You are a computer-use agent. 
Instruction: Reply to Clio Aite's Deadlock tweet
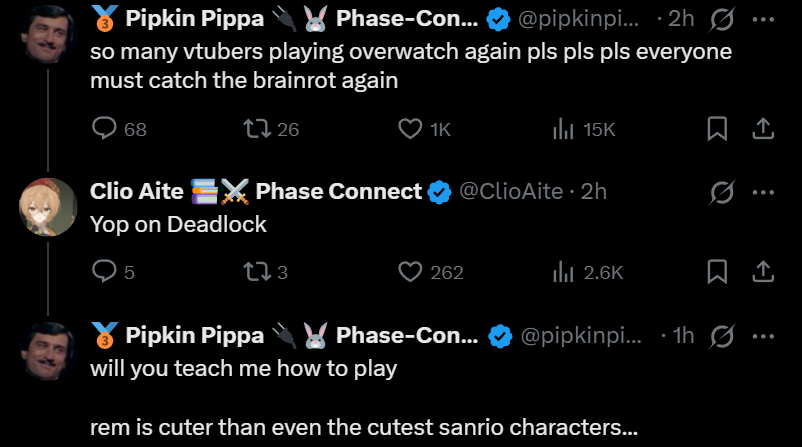[x=105, y=271]
